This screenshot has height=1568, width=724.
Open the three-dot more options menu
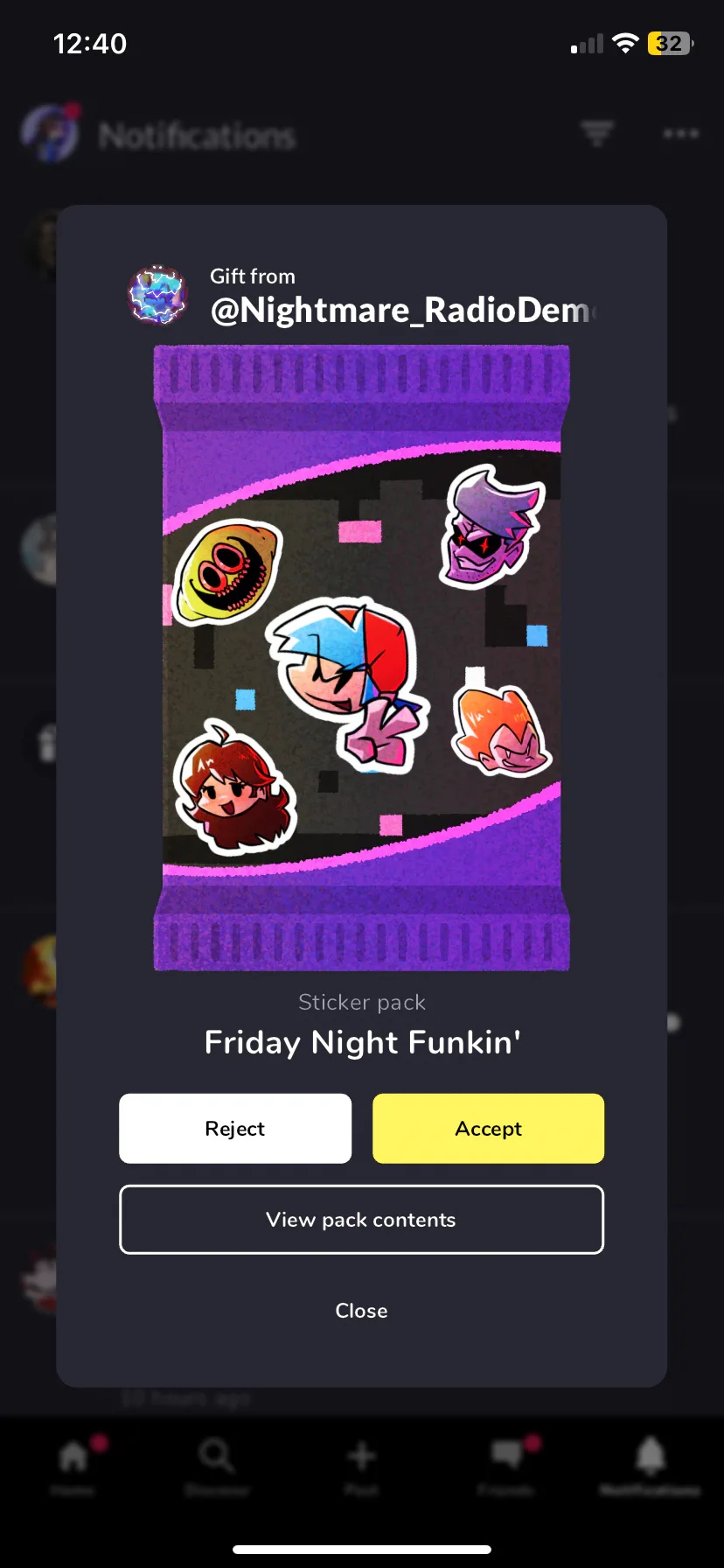click(x=680, y=134)
